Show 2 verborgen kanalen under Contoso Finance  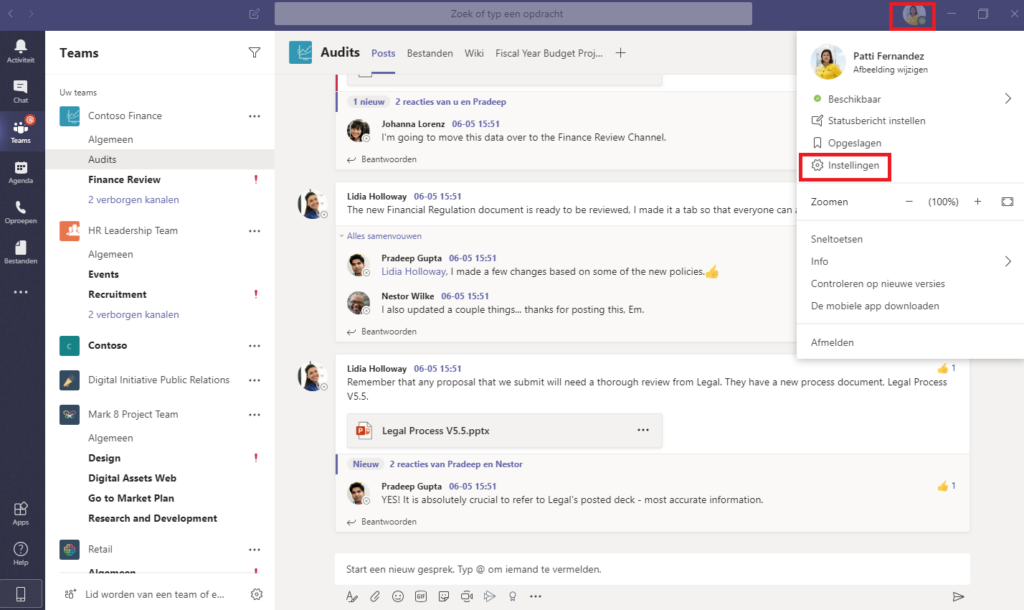133,200
